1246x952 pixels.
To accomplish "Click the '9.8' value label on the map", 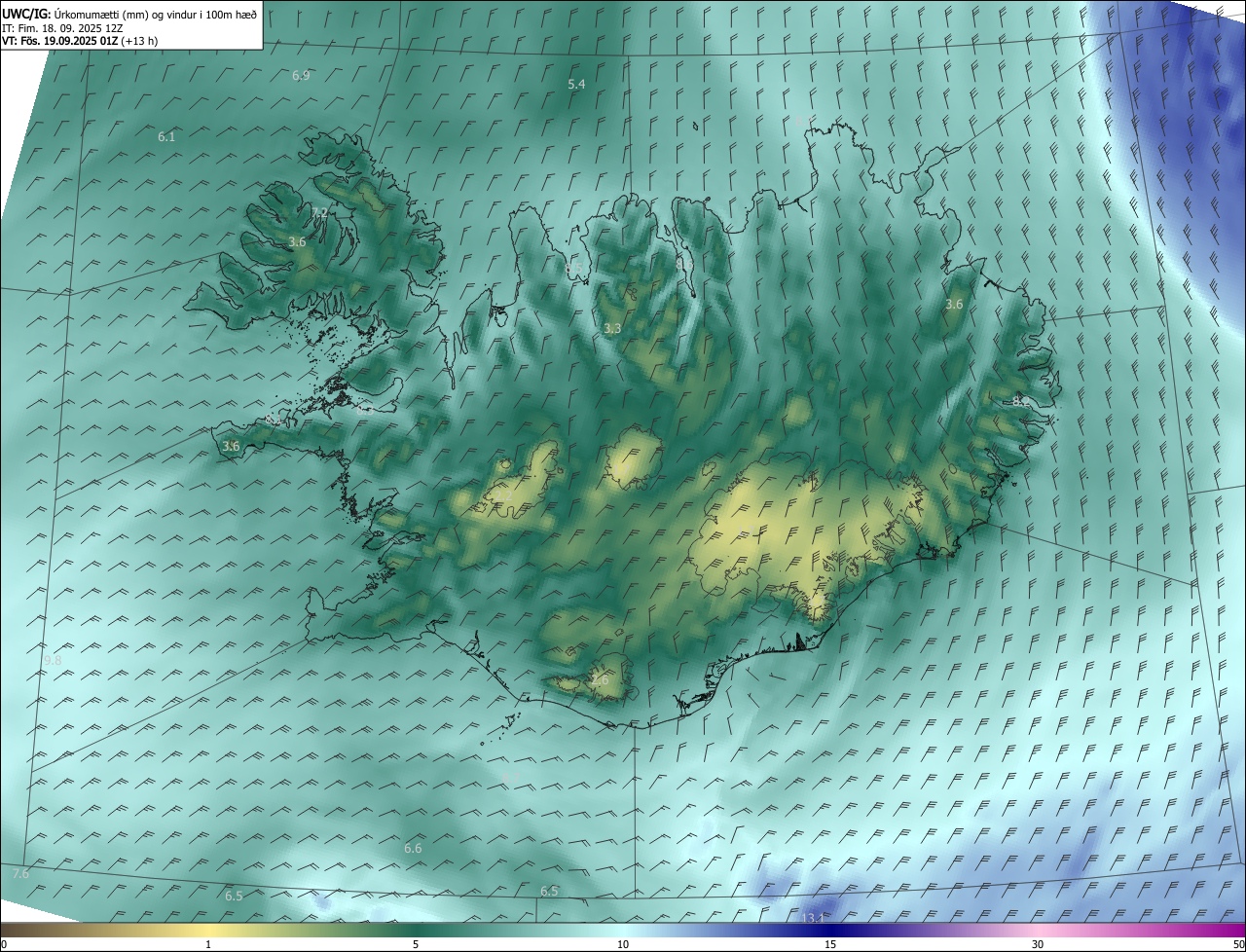I will [53, 660].
